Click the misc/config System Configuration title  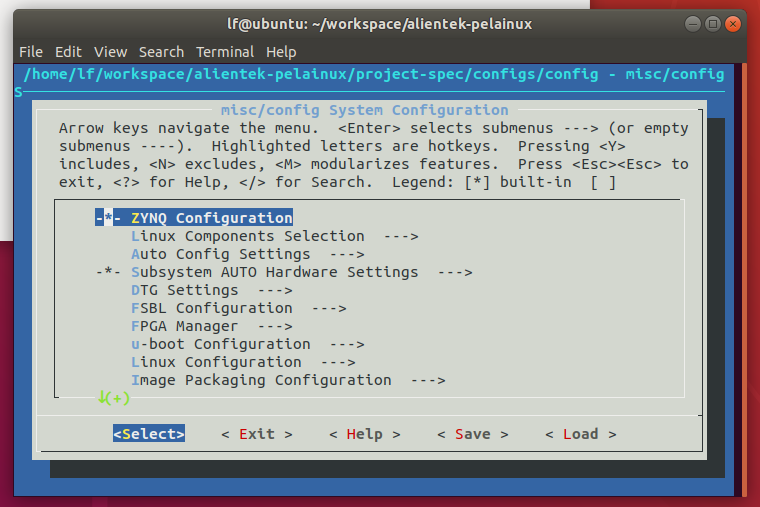tap(364, 110)
